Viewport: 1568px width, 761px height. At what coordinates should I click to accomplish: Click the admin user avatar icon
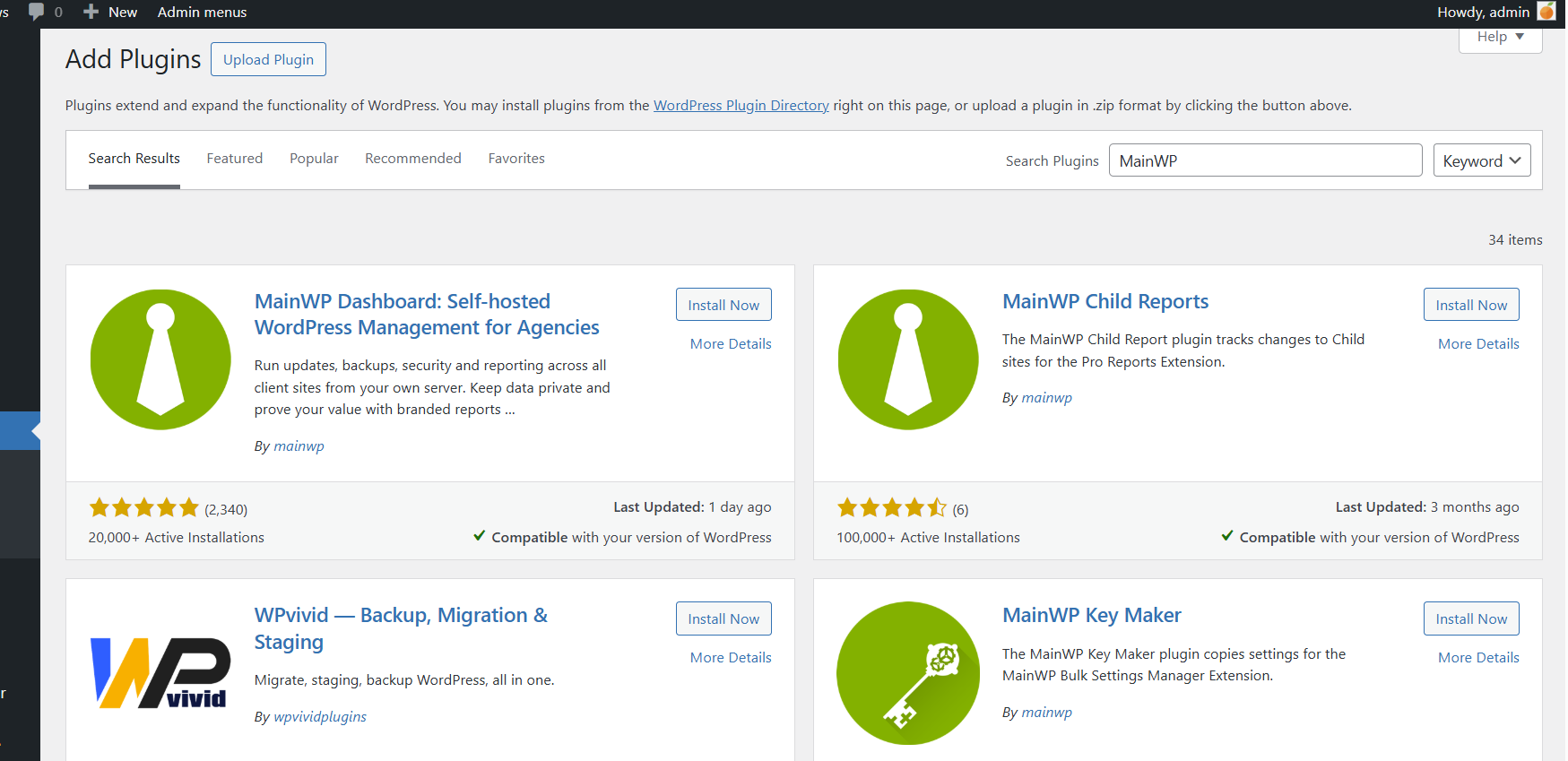(x=1546, y=12)
